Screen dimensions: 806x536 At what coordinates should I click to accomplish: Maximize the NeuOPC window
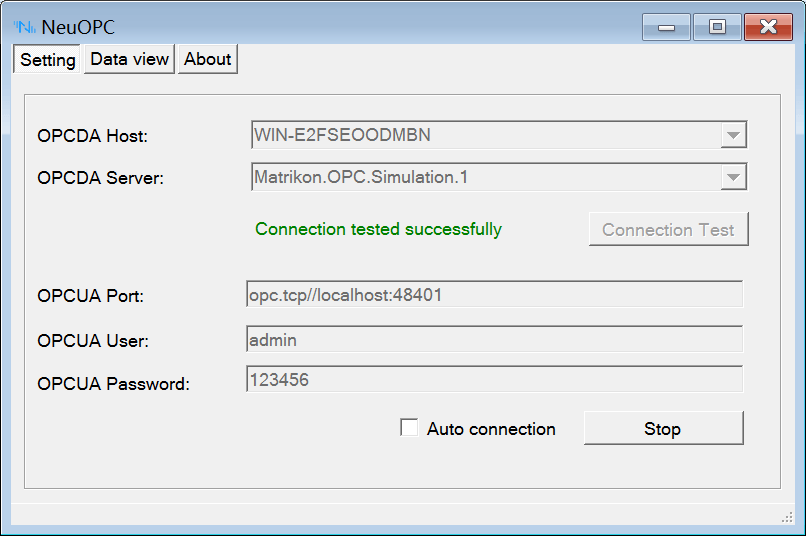click(x=717, y=27)
